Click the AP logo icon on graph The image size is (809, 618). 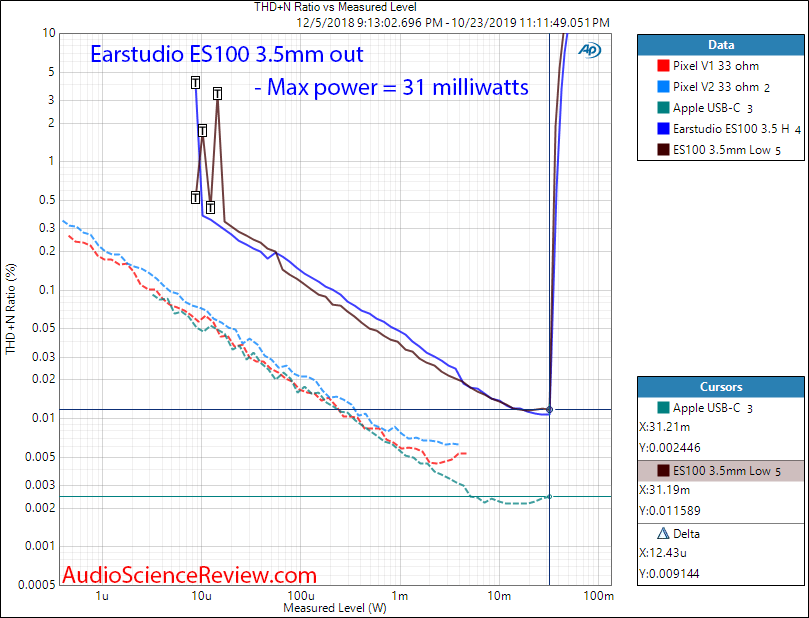tap(589, 50)
